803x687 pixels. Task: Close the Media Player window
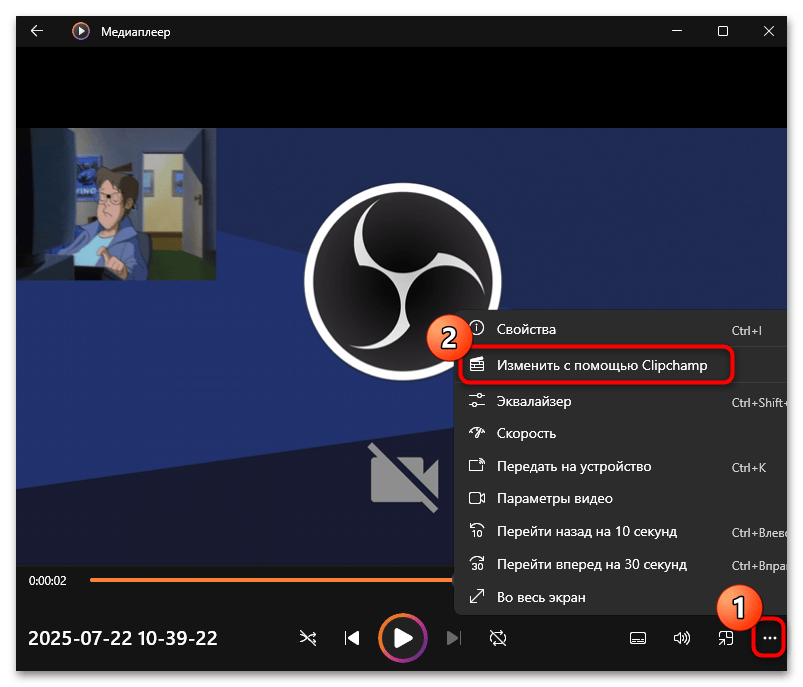[768, 31]
